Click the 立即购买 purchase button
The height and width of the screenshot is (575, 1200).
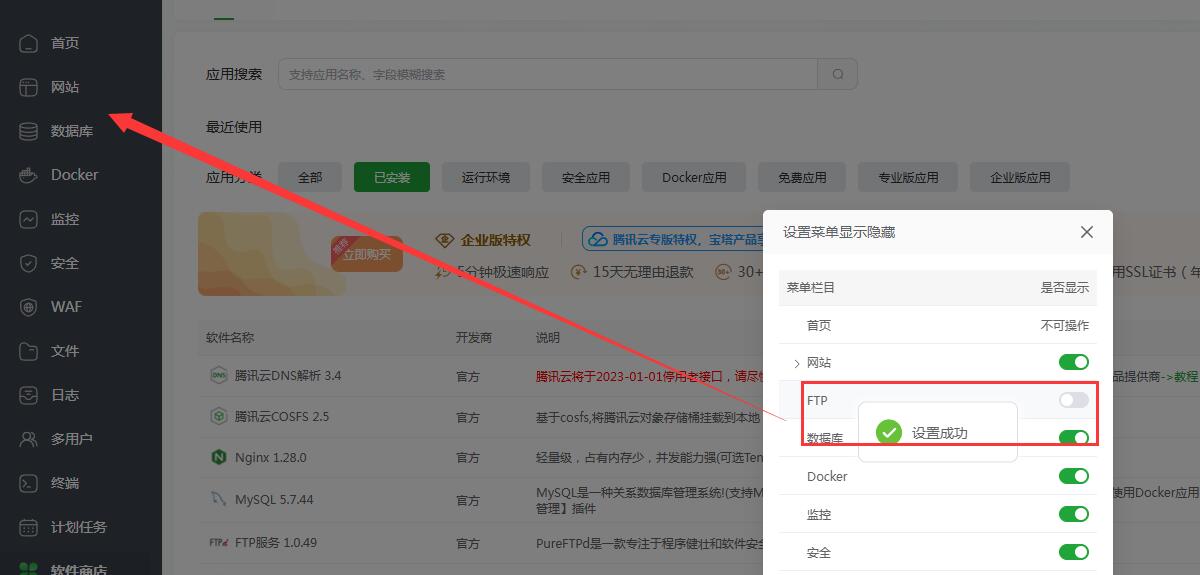click(x=367, y=255)
